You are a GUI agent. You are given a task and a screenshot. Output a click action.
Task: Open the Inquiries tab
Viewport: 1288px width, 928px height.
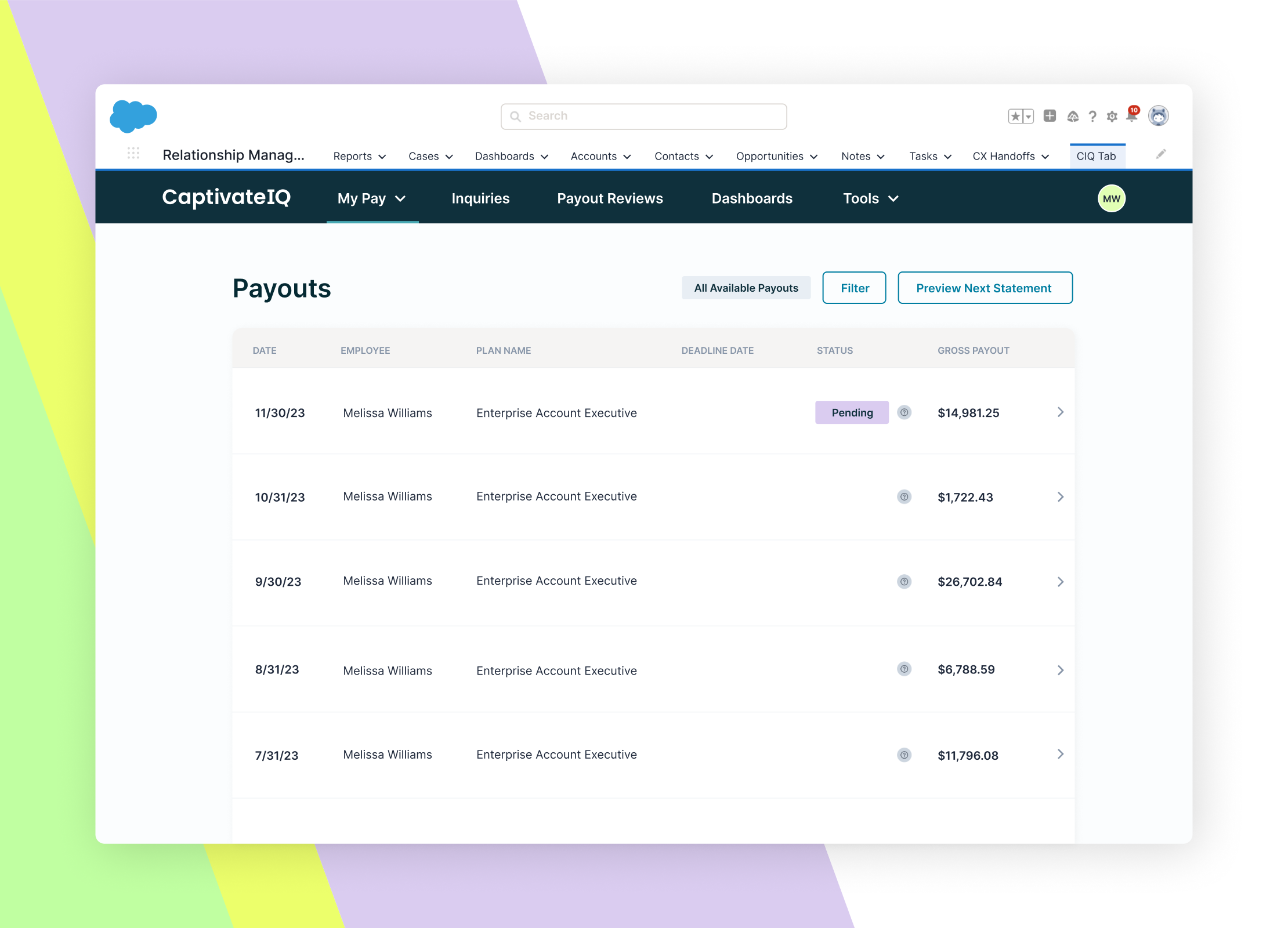480,199
